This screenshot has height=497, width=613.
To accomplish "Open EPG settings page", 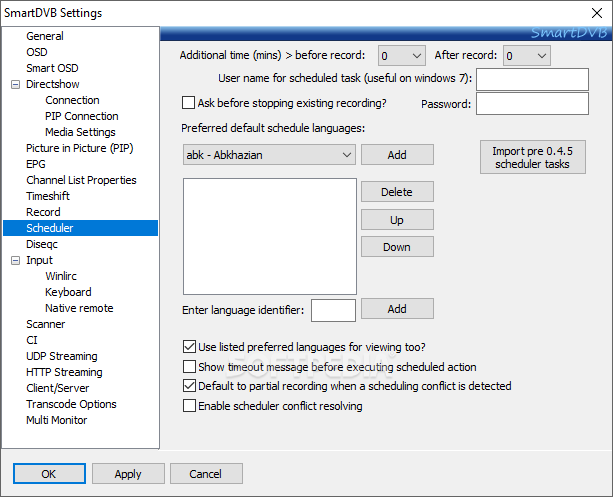I will point(36,164).
